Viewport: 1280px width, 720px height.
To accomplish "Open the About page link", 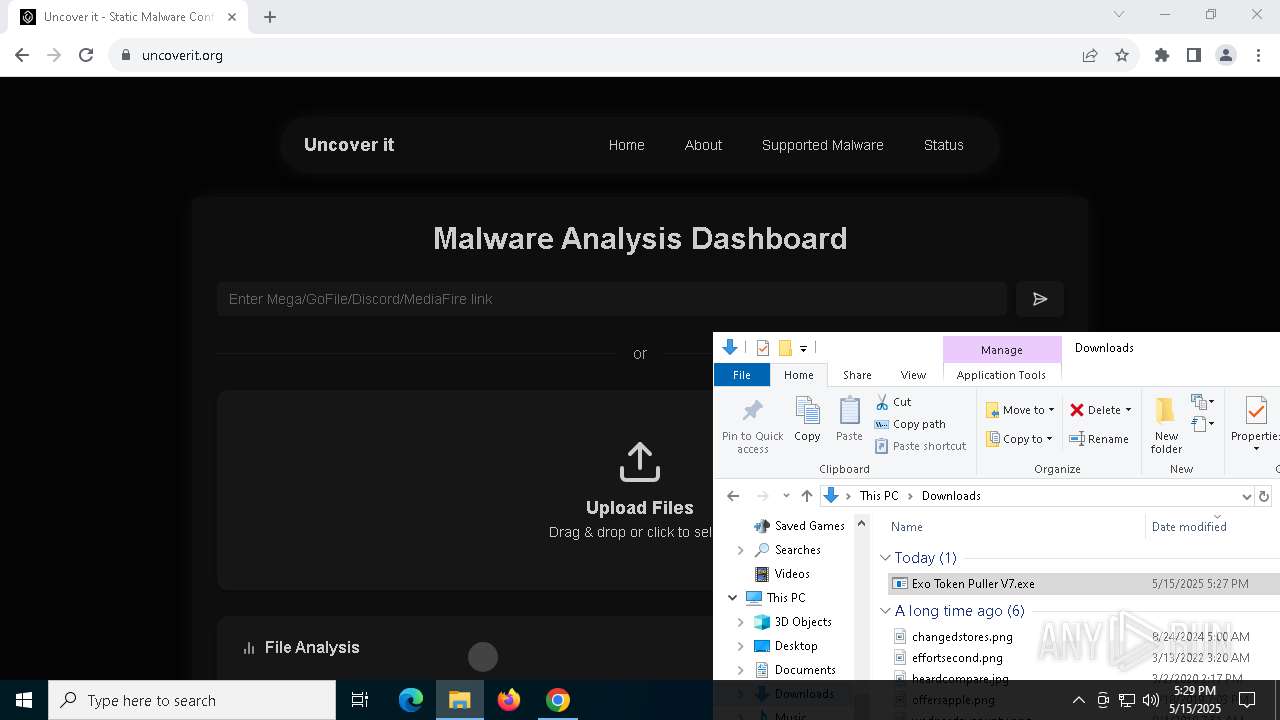I will point(703,145).
